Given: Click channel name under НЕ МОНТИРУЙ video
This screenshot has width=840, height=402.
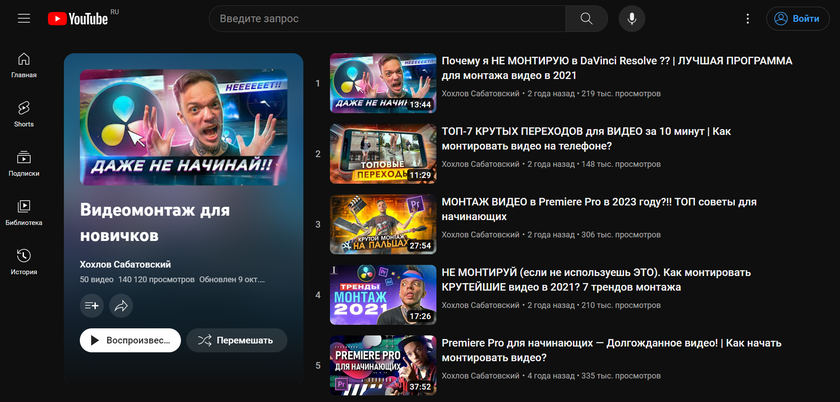Looking at the screenshot, I should point(481,305).
